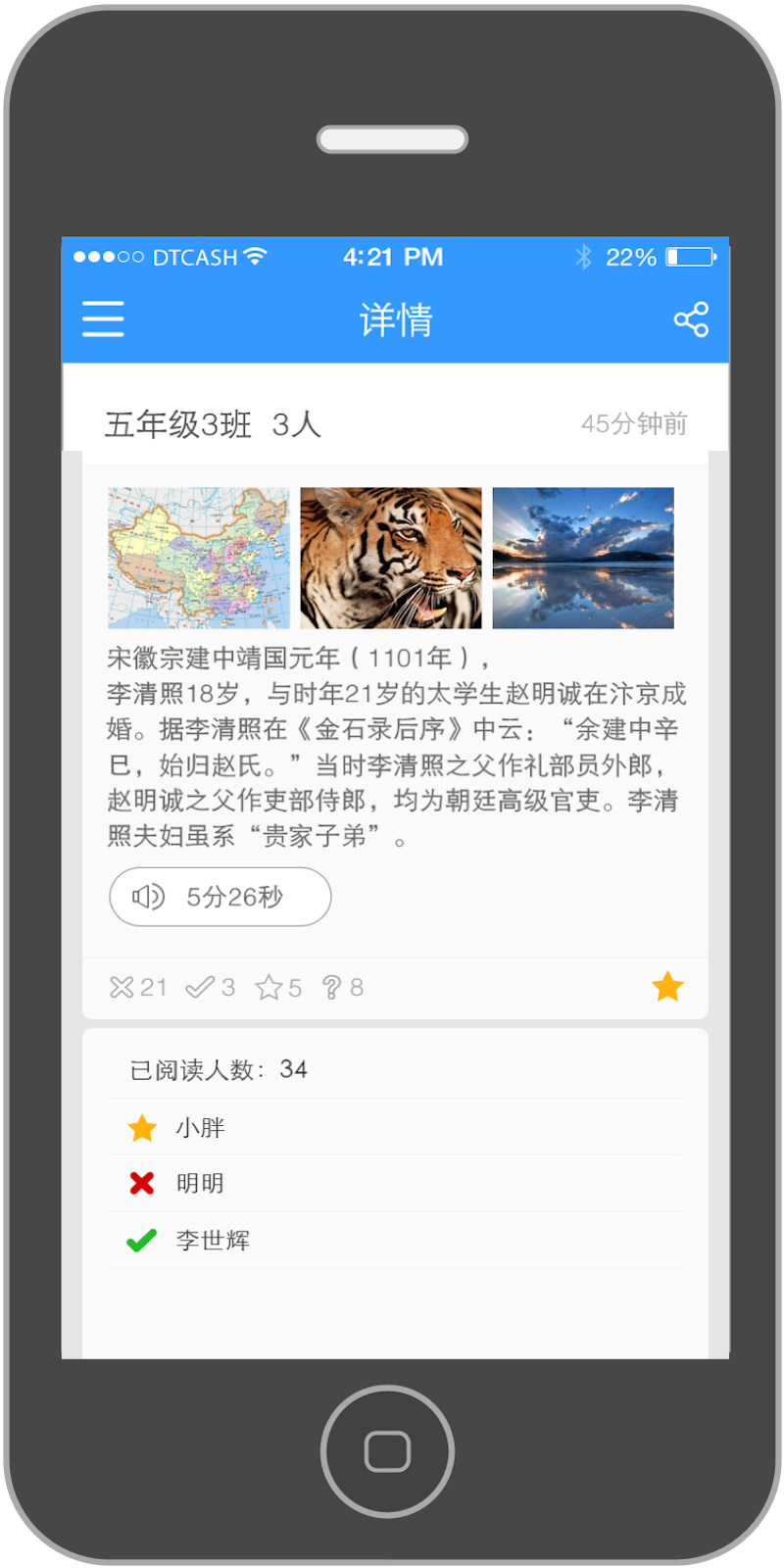Select 李世辉 in the reader list
Viewport: 784px width, 1568px height.
tap(395, 1240)
